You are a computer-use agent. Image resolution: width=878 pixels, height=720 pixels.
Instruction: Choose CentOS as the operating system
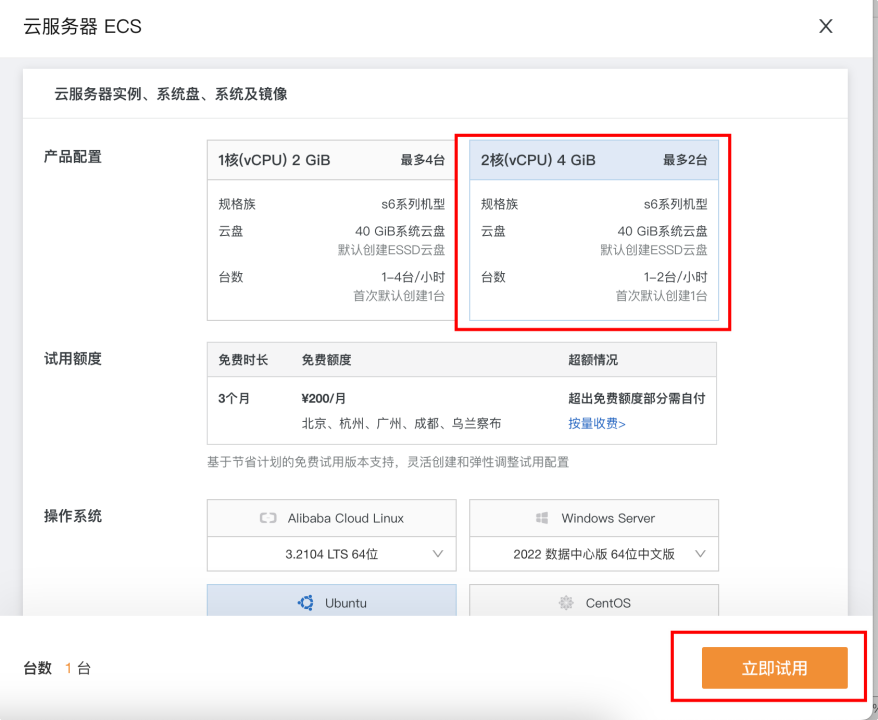pyautogui.click(x=594, y=602)
